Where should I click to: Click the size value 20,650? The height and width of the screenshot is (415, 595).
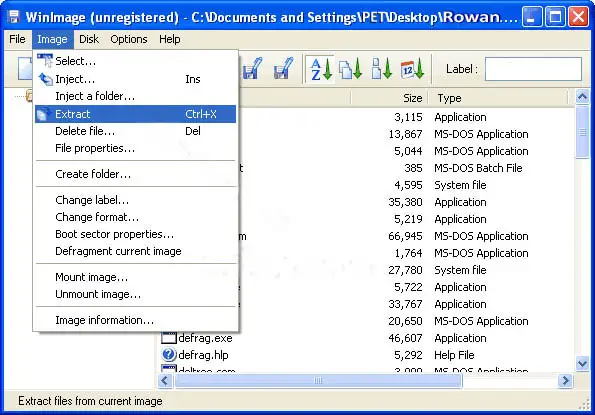pos(405,321)
